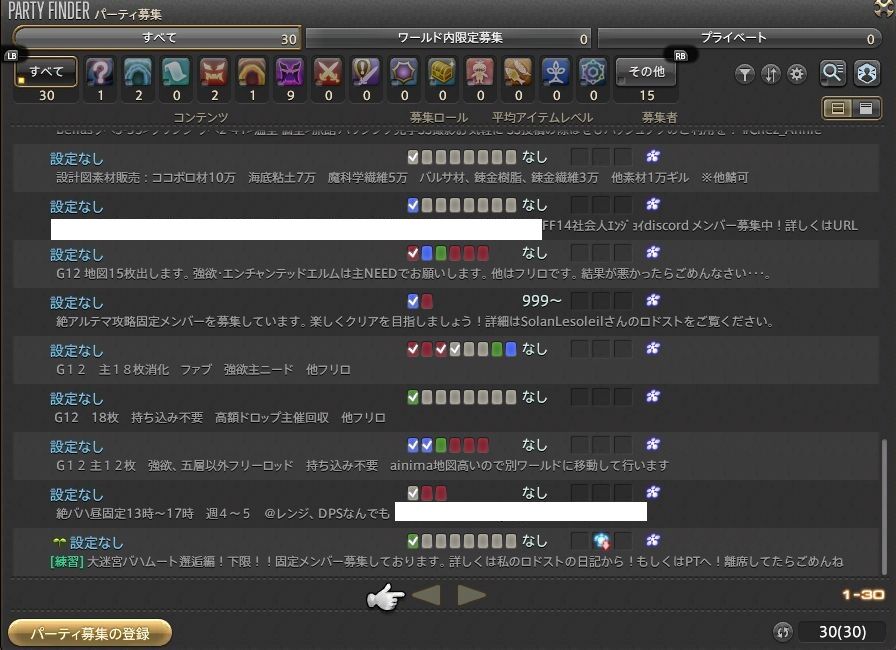Screen dimensions: 896x650
Task: Open the blue hexagon icon beside search
Action: [x=867, y=73]
